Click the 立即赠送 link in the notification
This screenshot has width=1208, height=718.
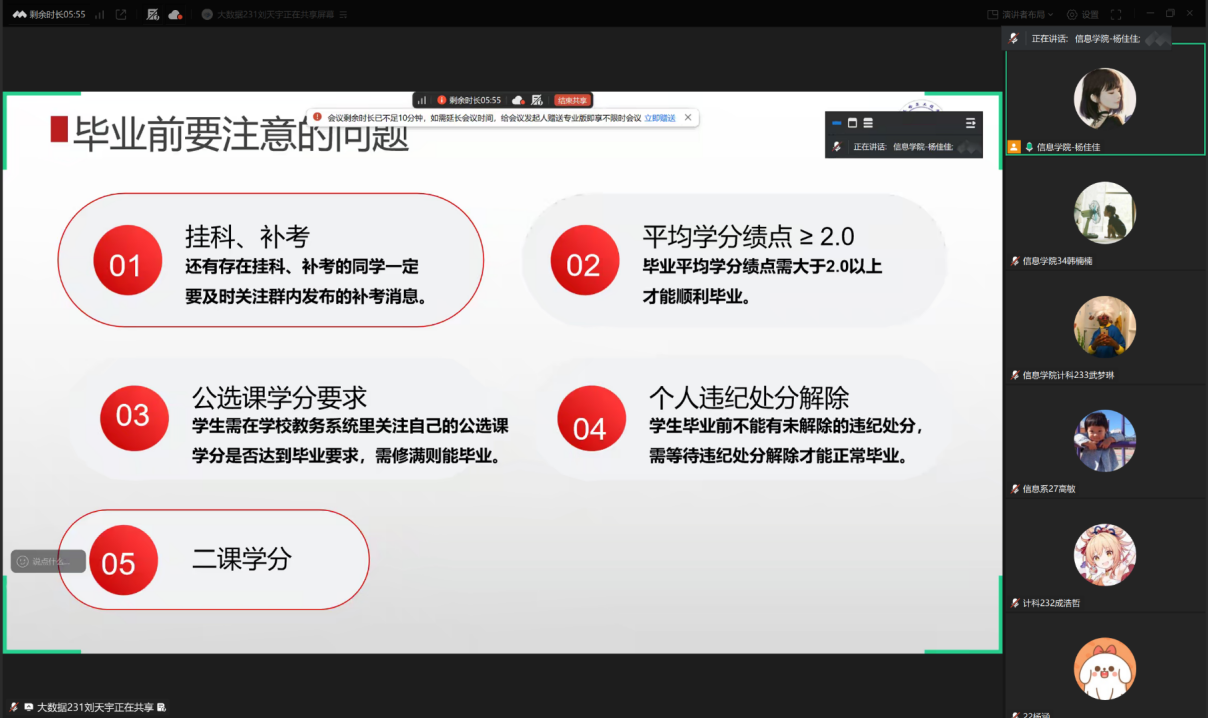tap(659, 118)
